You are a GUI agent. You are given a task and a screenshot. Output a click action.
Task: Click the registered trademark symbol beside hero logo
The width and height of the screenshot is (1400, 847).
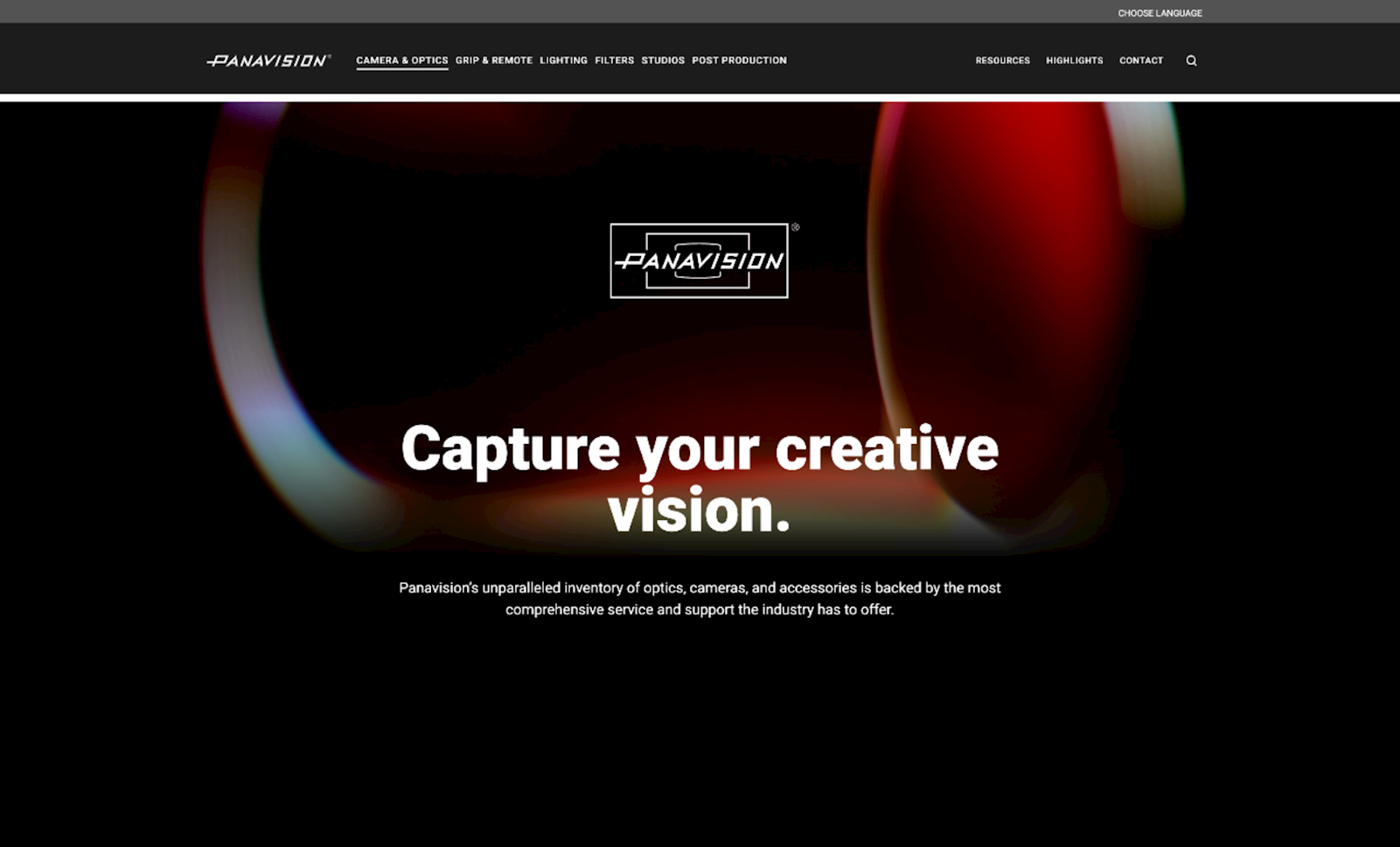tap(795, 227)
